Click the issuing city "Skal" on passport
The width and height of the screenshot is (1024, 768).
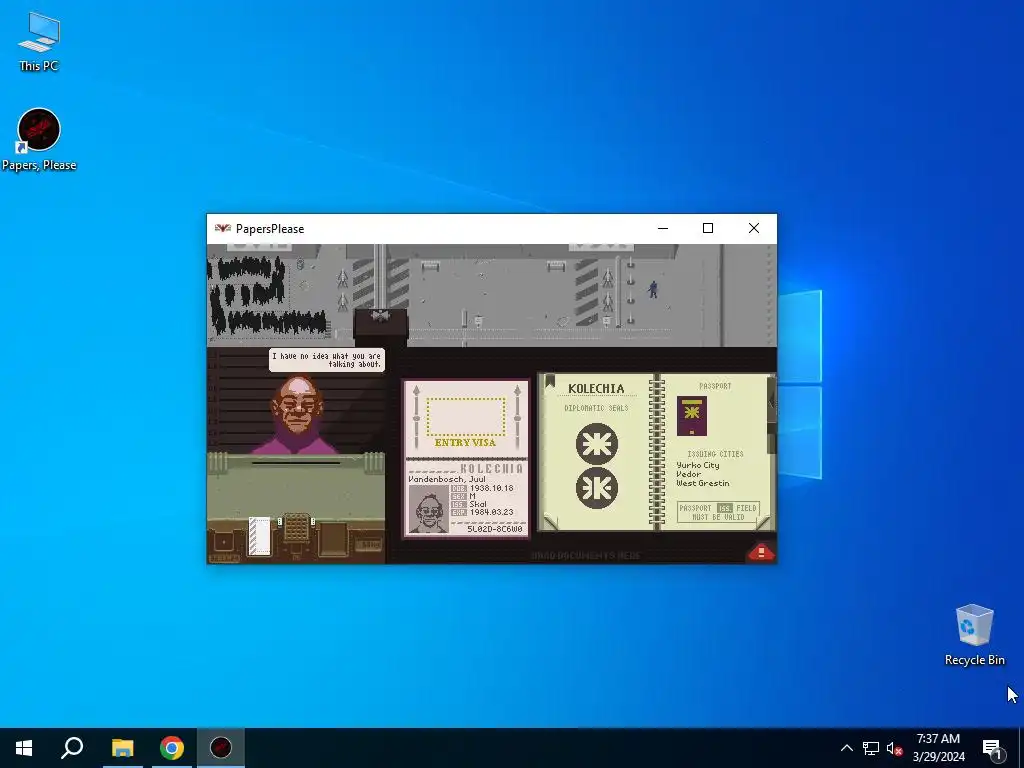click(x=478, y=504)
